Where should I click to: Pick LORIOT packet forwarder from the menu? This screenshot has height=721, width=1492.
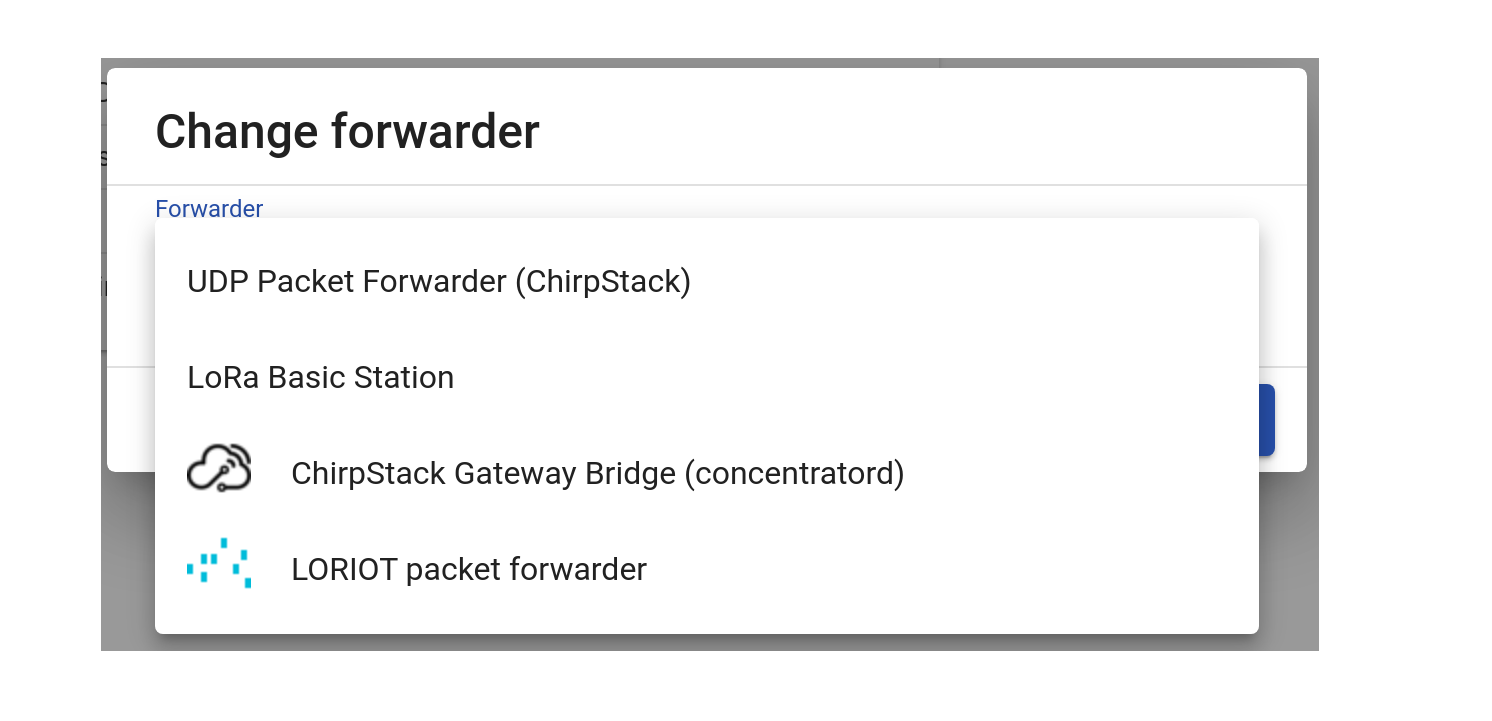pyautogui.click(x=468, y=569)
